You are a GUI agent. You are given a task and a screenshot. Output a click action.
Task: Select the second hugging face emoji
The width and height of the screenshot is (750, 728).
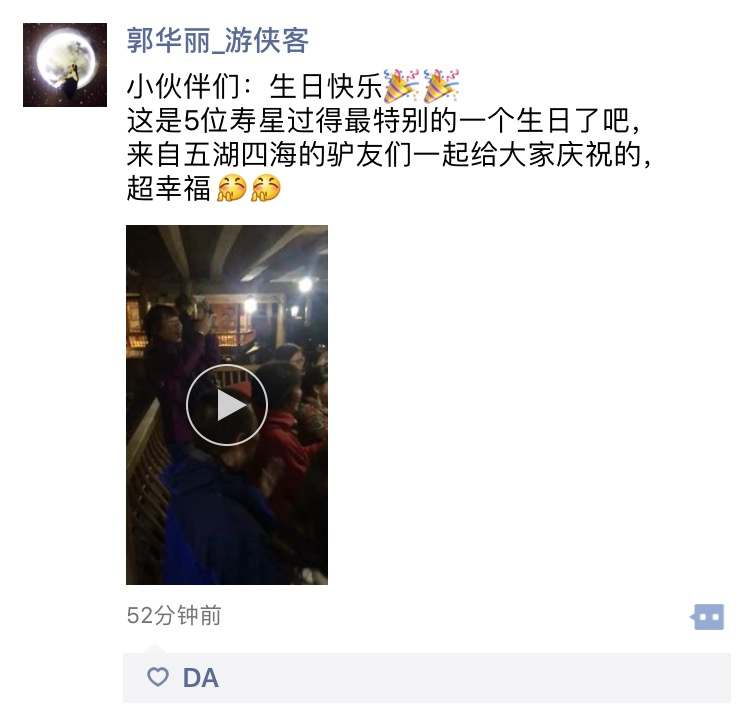266,188
